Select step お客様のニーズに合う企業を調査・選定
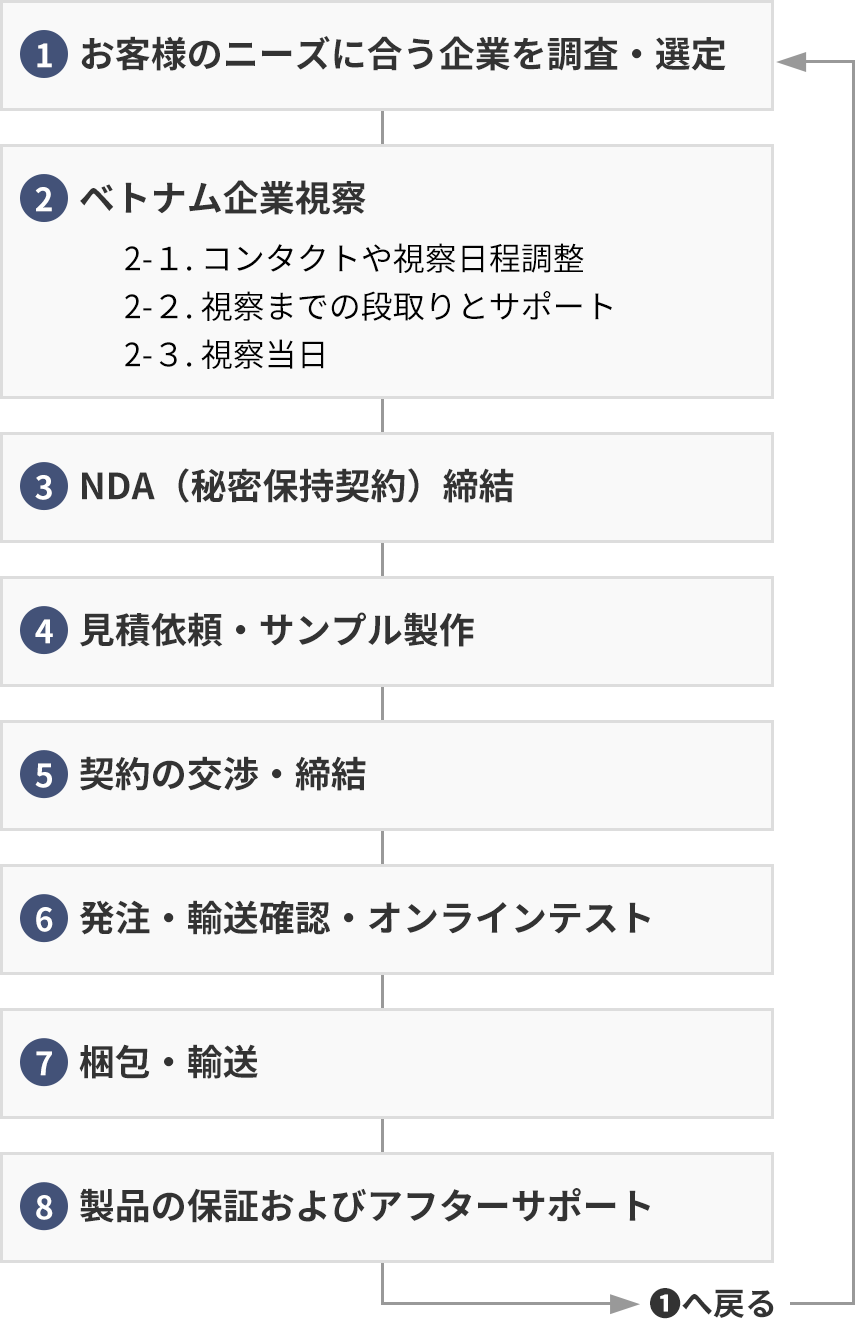This screenshot has width=855, height=1320. pos(402,55)
